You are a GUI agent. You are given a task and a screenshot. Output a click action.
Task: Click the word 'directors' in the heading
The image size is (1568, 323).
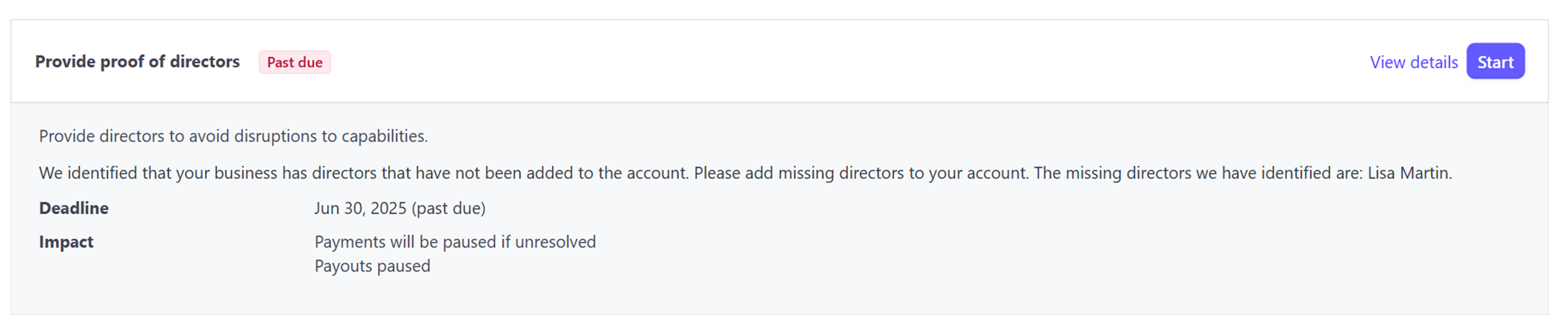pyautogui.click(x=205, y=62)
